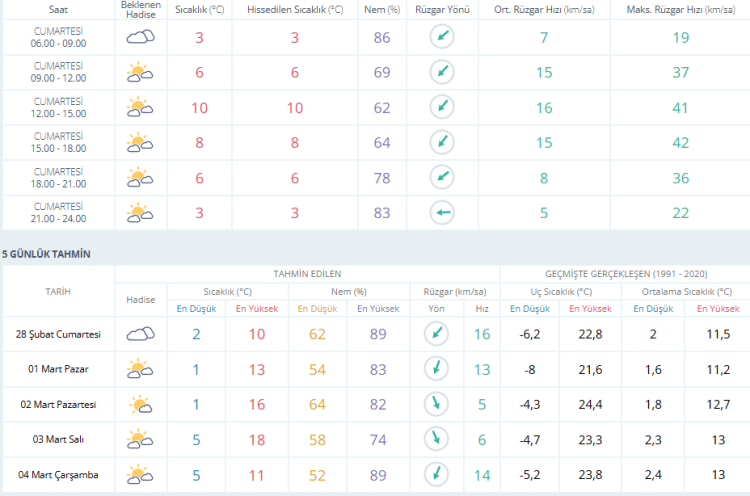750x496 pixels.
Task: Click the TAHMİN EDİLEN header
Action: 307,273
